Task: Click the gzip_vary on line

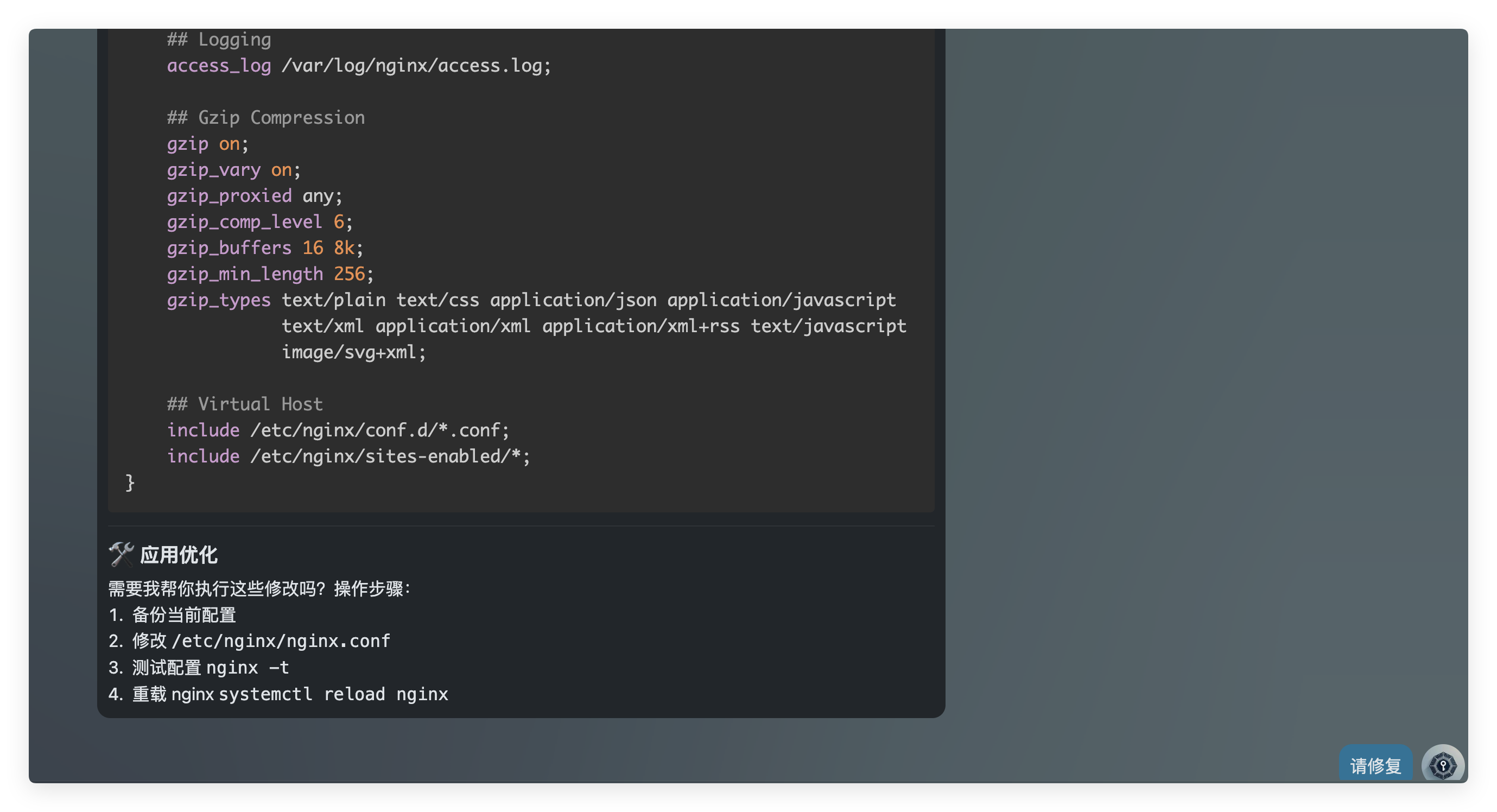Action: point(233,170)
